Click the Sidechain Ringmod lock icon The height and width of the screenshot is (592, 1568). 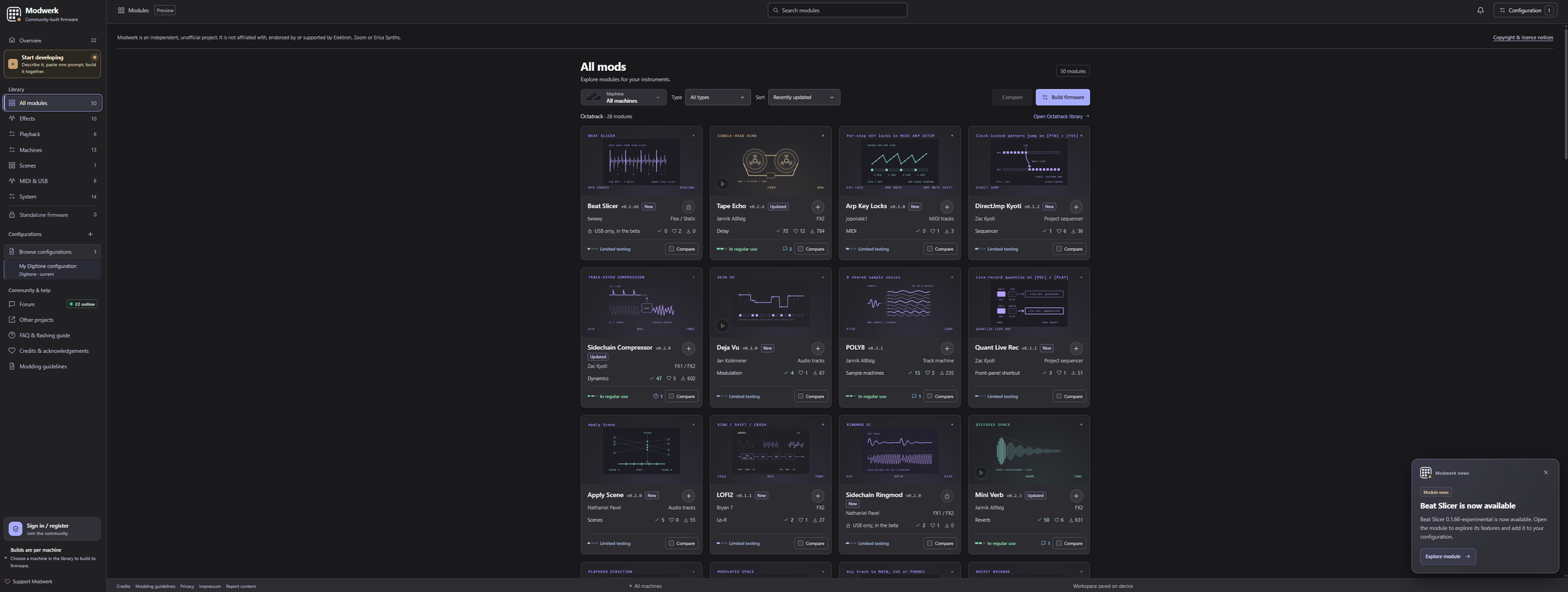click(x=946, y=495)
